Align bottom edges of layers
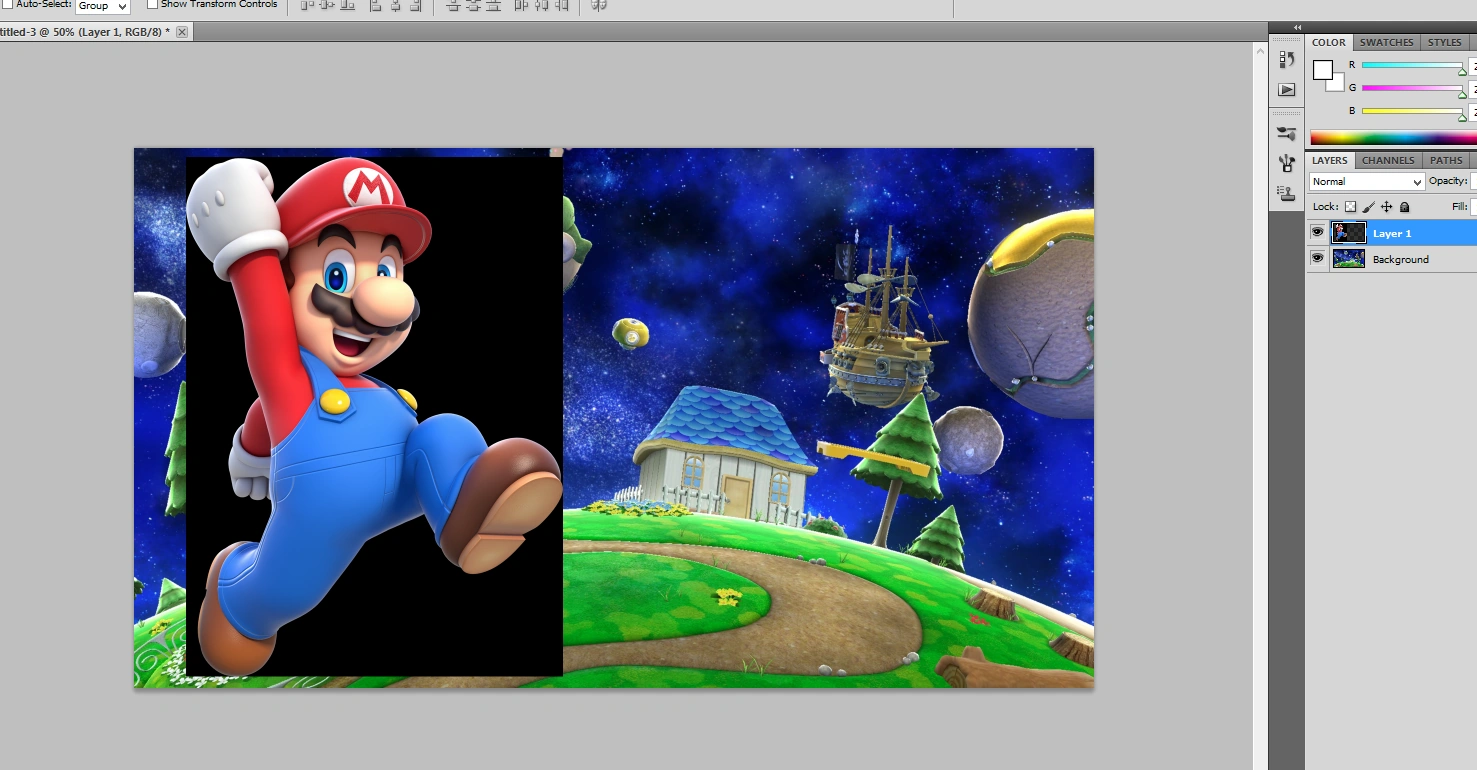Image resolution: width=1477 pixels, height=770 pixels. click(x=348, y=6)
